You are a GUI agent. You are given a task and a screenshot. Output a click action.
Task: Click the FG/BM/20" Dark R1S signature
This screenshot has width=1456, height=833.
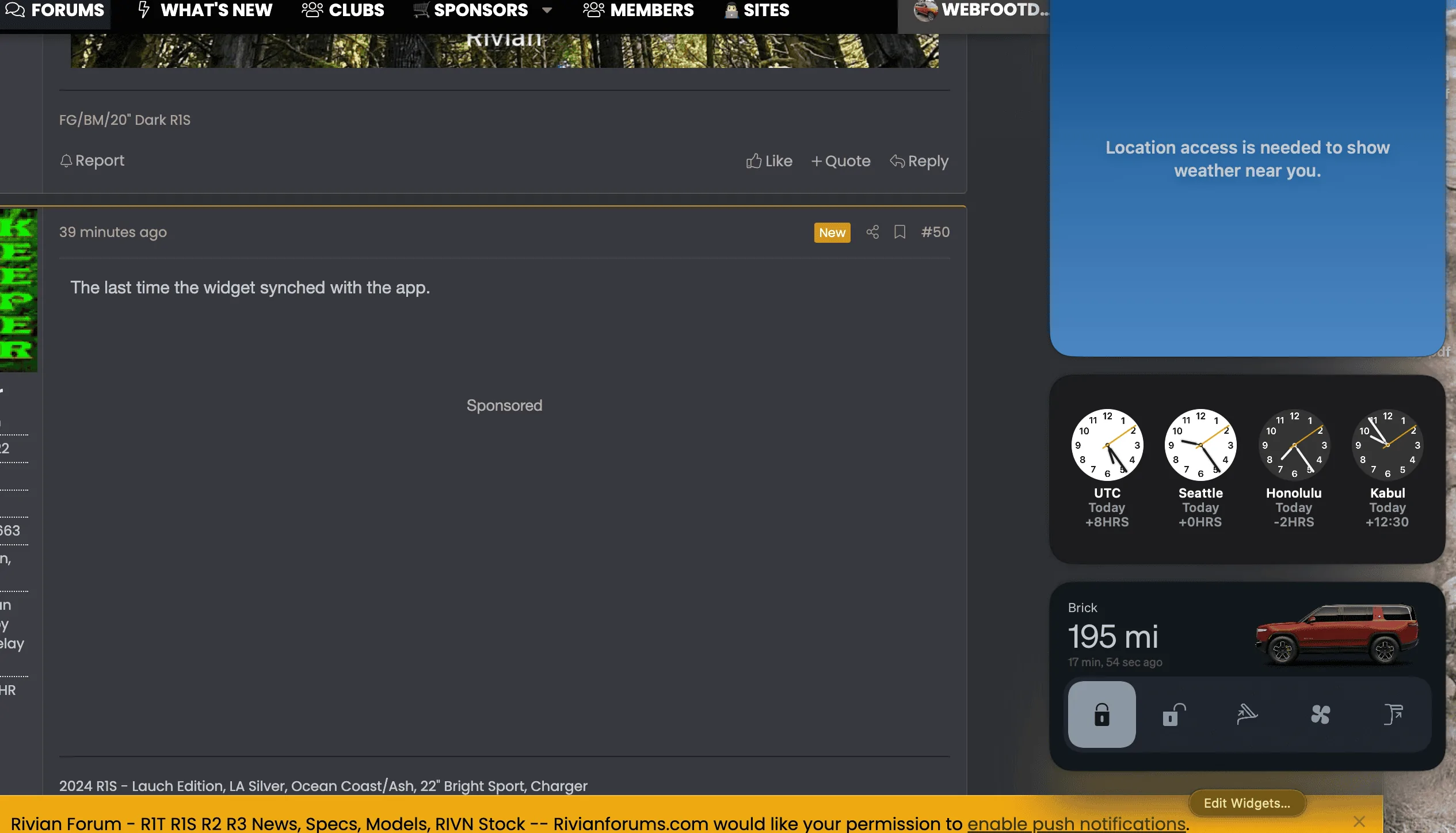pos(125,120)
